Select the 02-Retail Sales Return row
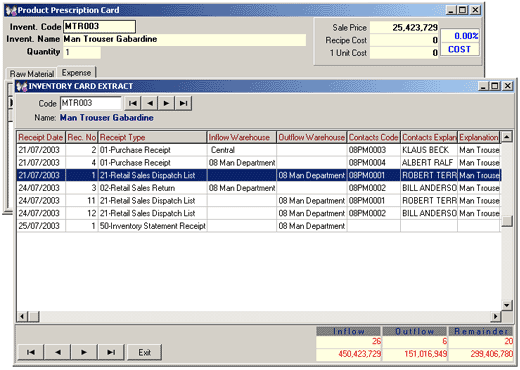The image size is (520, 370). click(259, 188)
